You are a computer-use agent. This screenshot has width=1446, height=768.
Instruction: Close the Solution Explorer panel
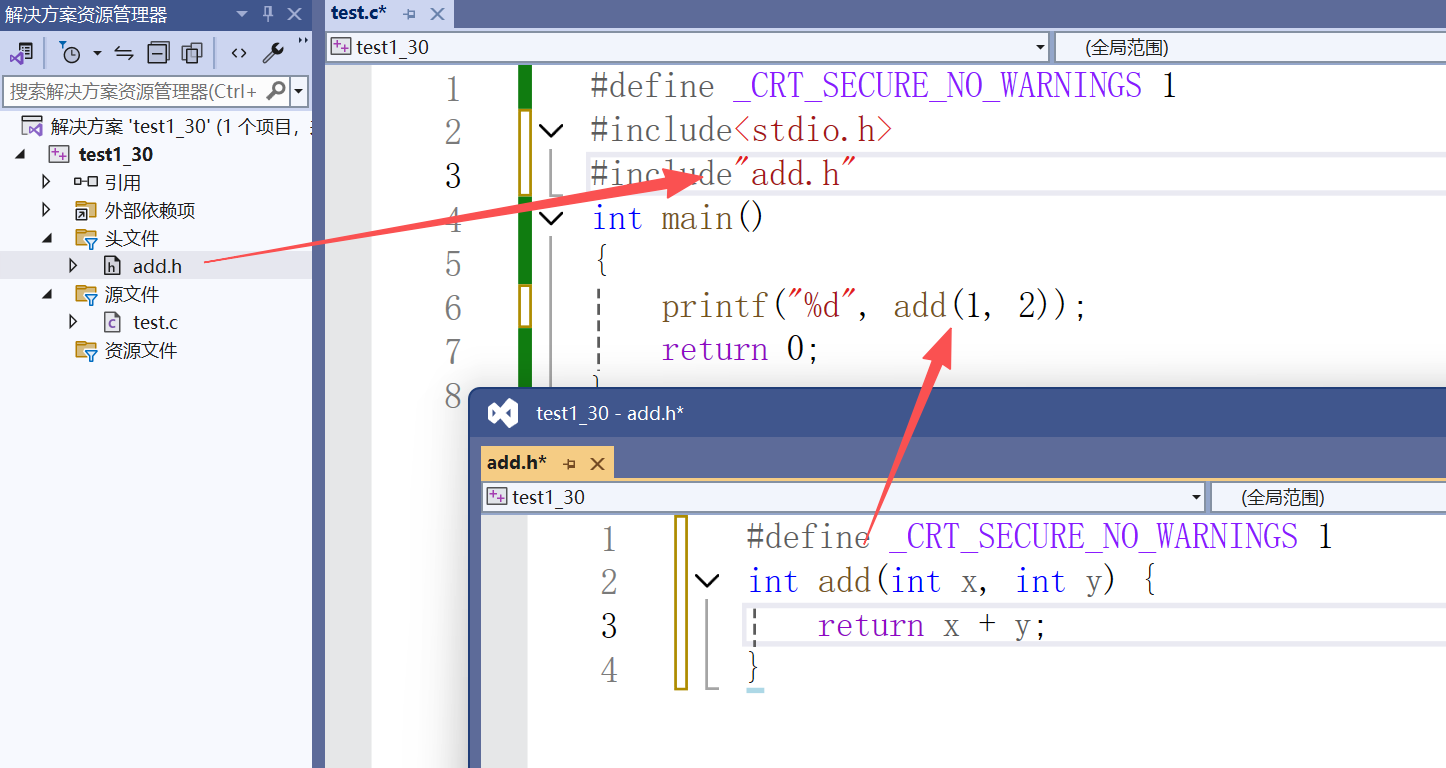click(294, 14)
